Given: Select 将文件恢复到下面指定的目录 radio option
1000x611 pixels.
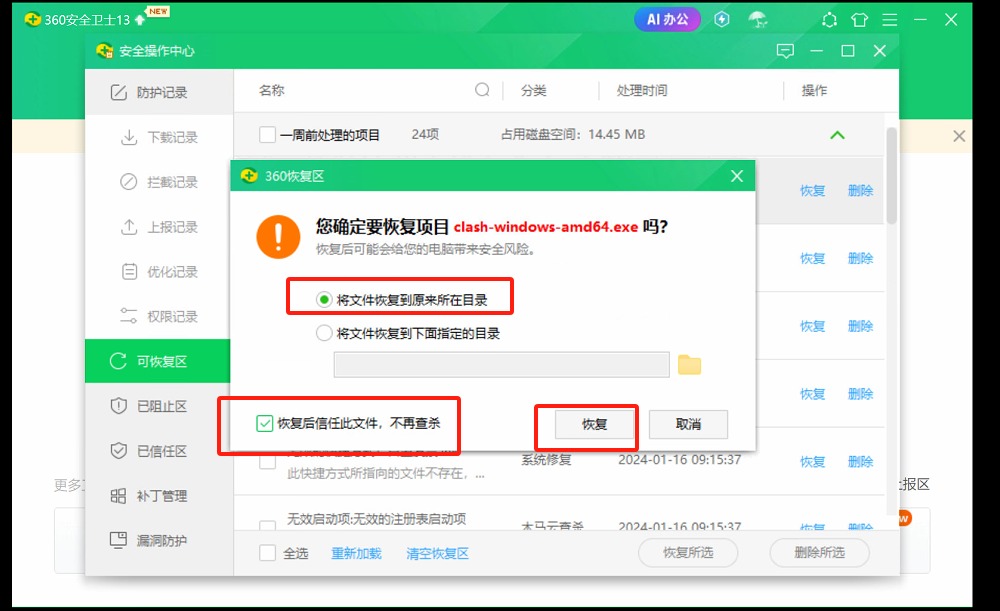Looking at the screenshot, I should coord(324,333).
